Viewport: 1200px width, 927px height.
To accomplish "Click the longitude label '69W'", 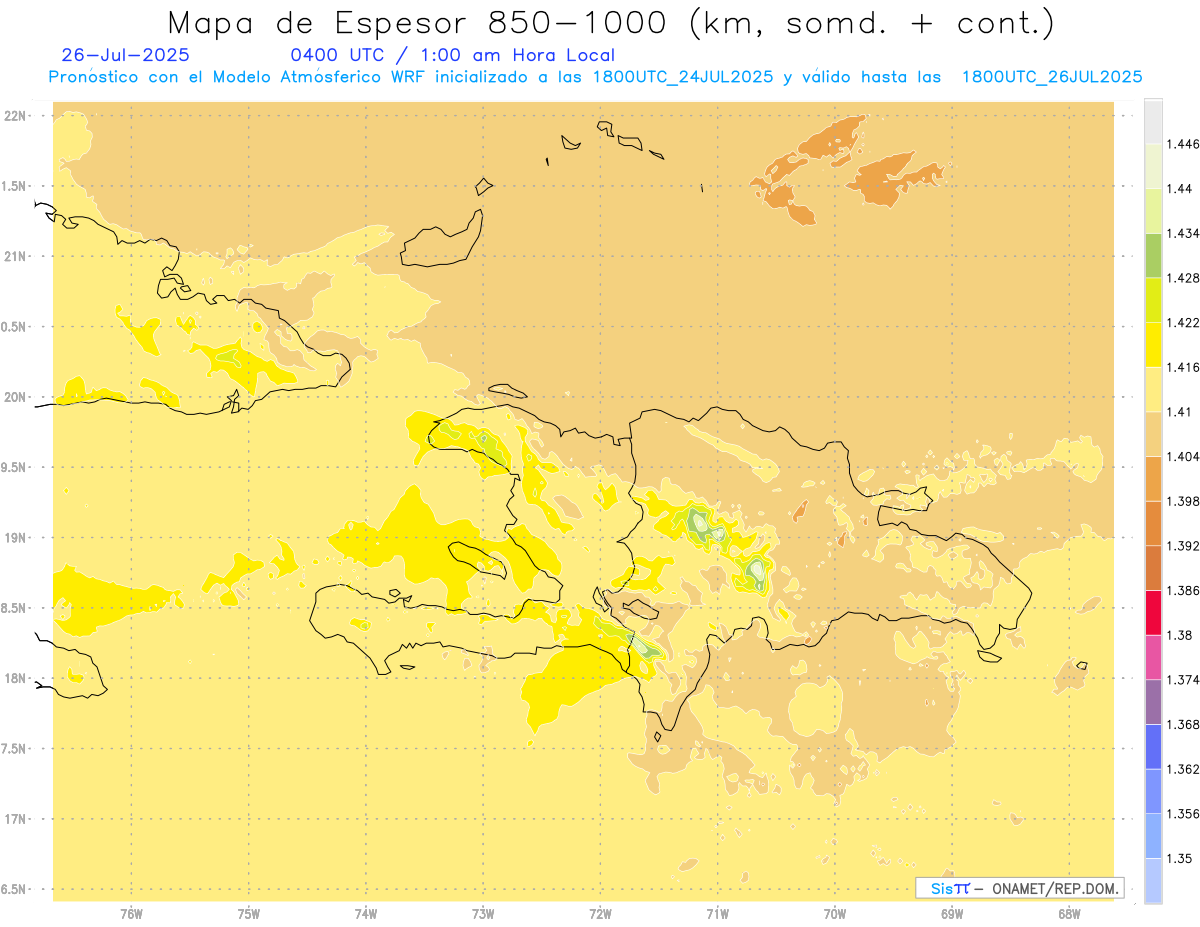I will [952, 913].
